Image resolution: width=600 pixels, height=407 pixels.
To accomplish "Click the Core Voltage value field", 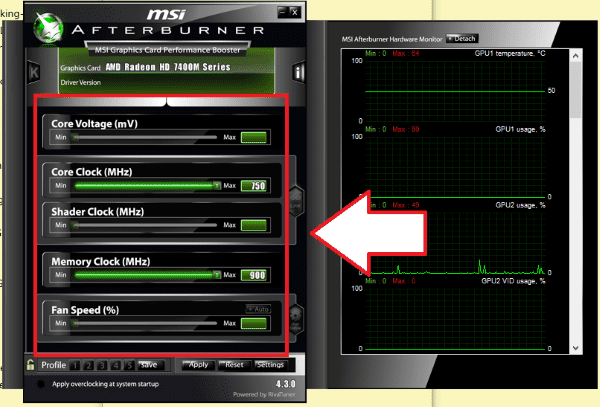I will pos(254,137).
